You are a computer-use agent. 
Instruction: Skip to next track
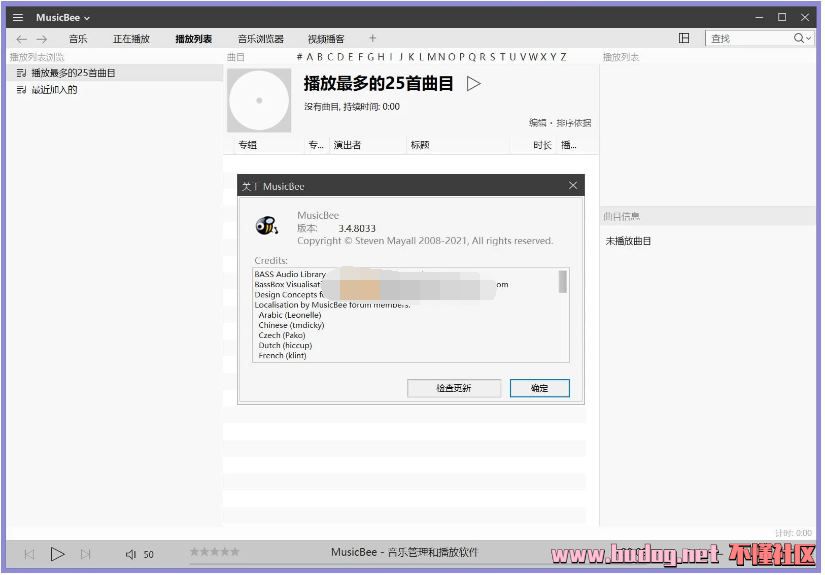tap(85, 554)
